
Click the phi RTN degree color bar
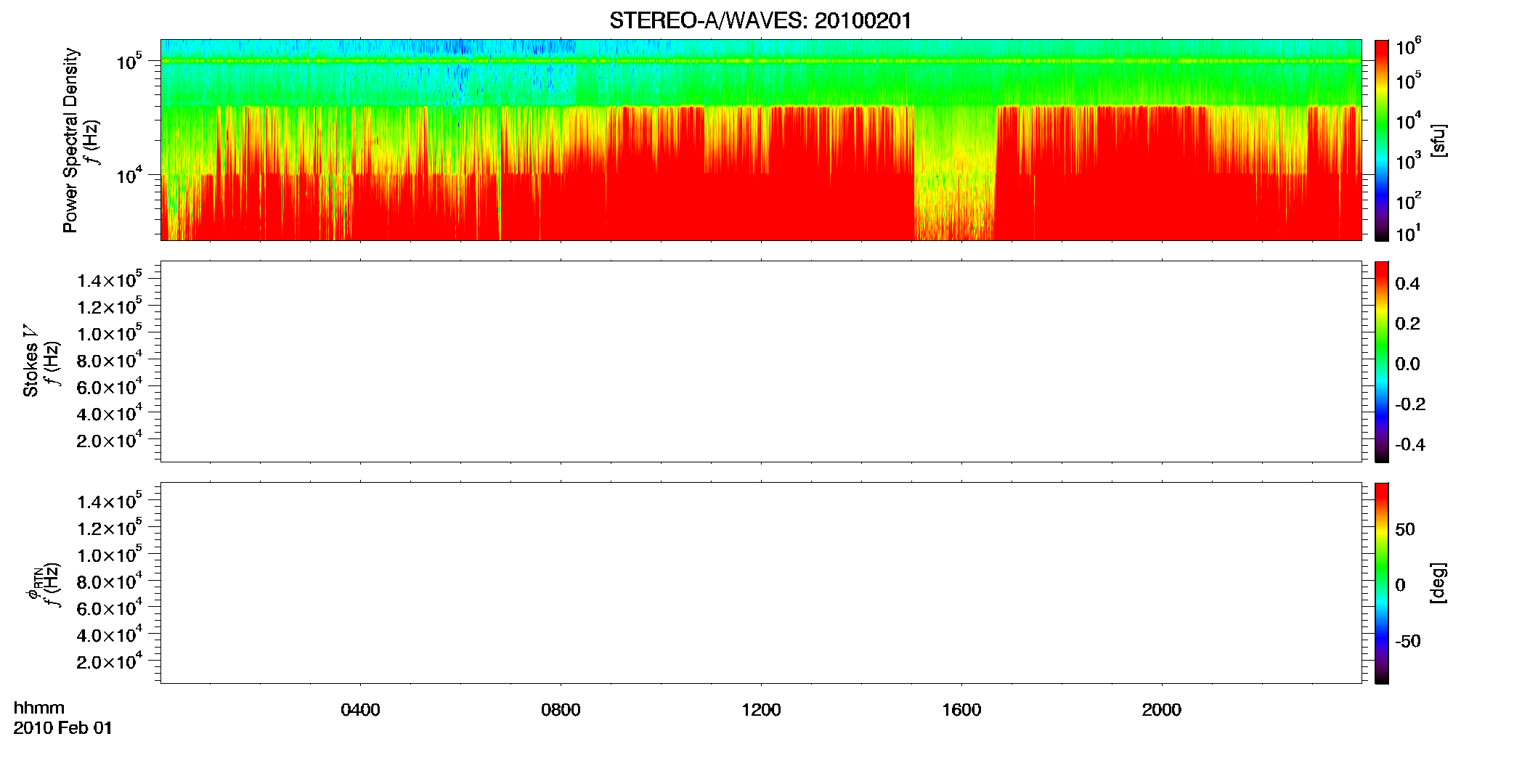[1382, 583]
